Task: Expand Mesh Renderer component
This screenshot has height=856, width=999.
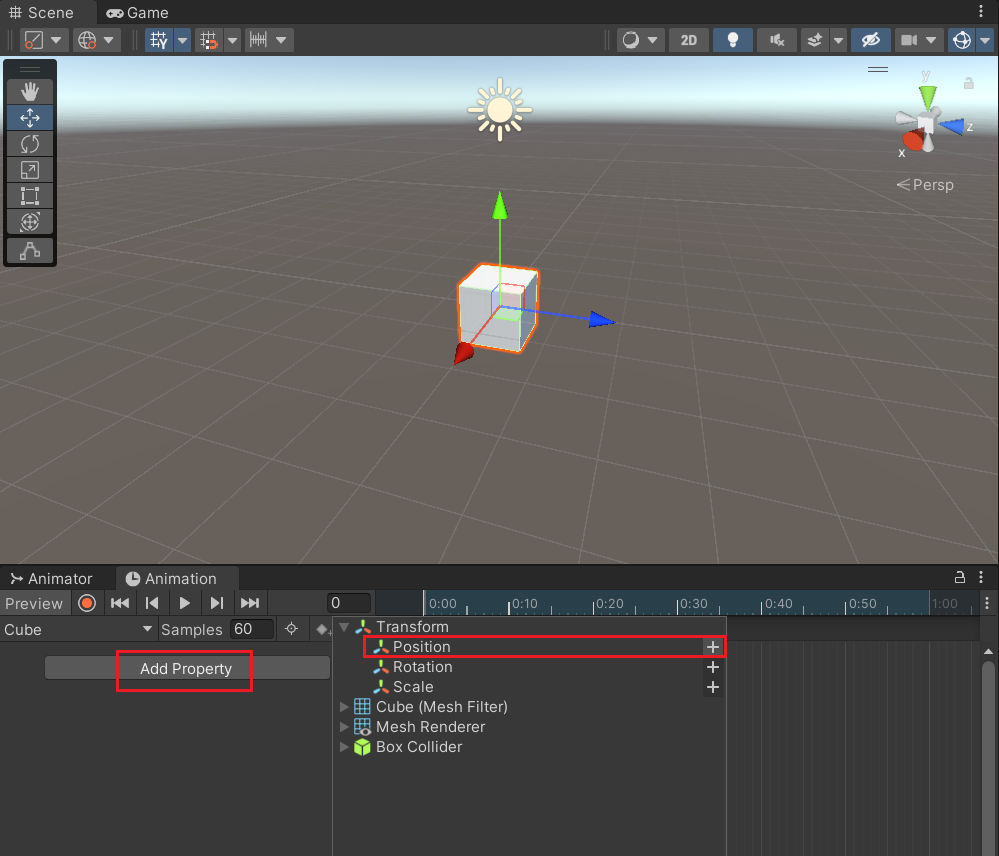Action: click(x=344, y=727)
